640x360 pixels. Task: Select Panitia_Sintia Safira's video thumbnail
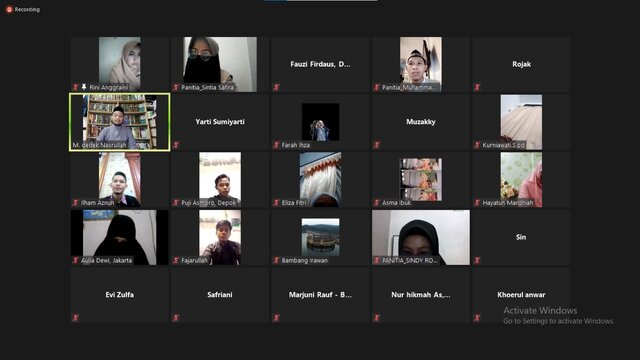(x=220, y=64)
